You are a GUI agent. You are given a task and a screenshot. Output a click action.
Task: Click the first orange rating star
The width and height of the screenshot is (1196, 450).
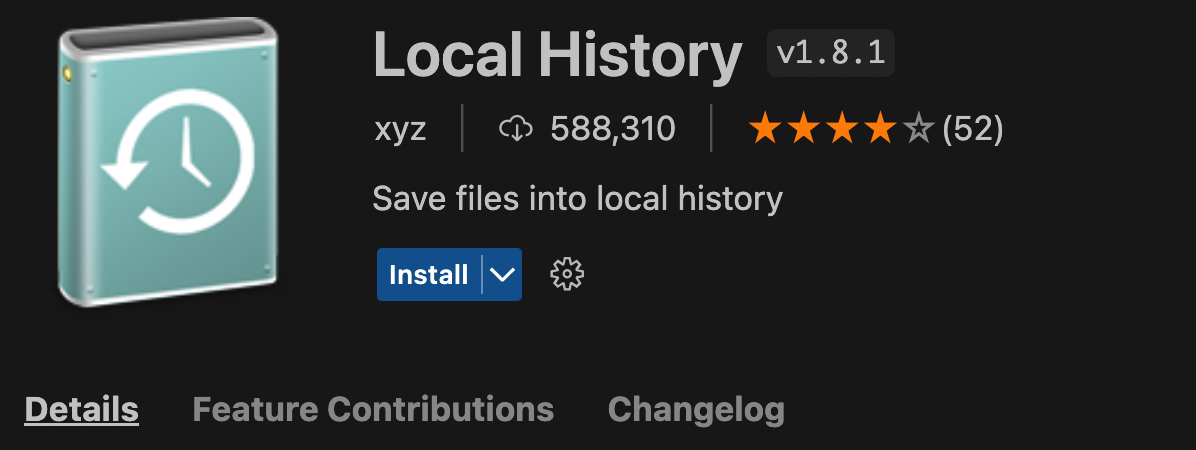pyautogui.click(x=766, y=129)
